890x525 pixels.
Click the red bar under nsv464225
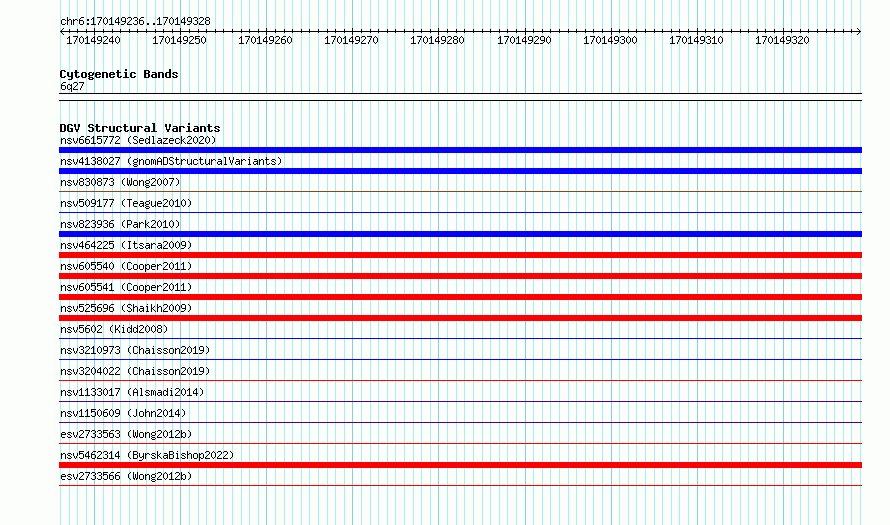[460, 255]
